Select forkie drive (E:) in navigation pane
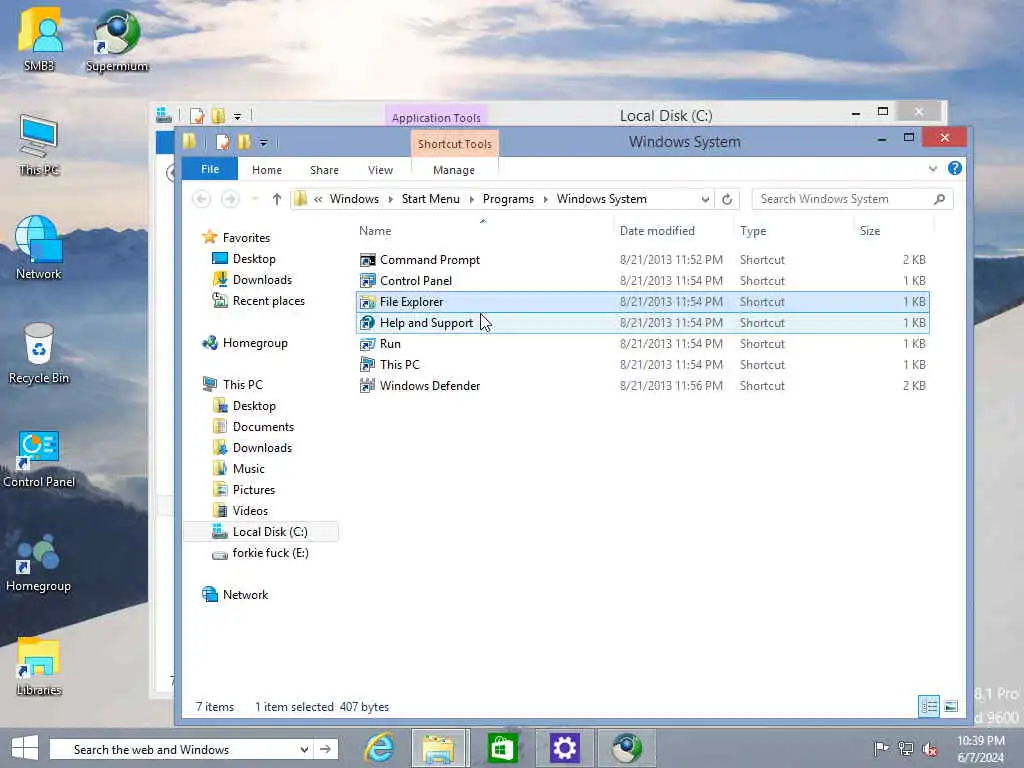 click(261, 552)
